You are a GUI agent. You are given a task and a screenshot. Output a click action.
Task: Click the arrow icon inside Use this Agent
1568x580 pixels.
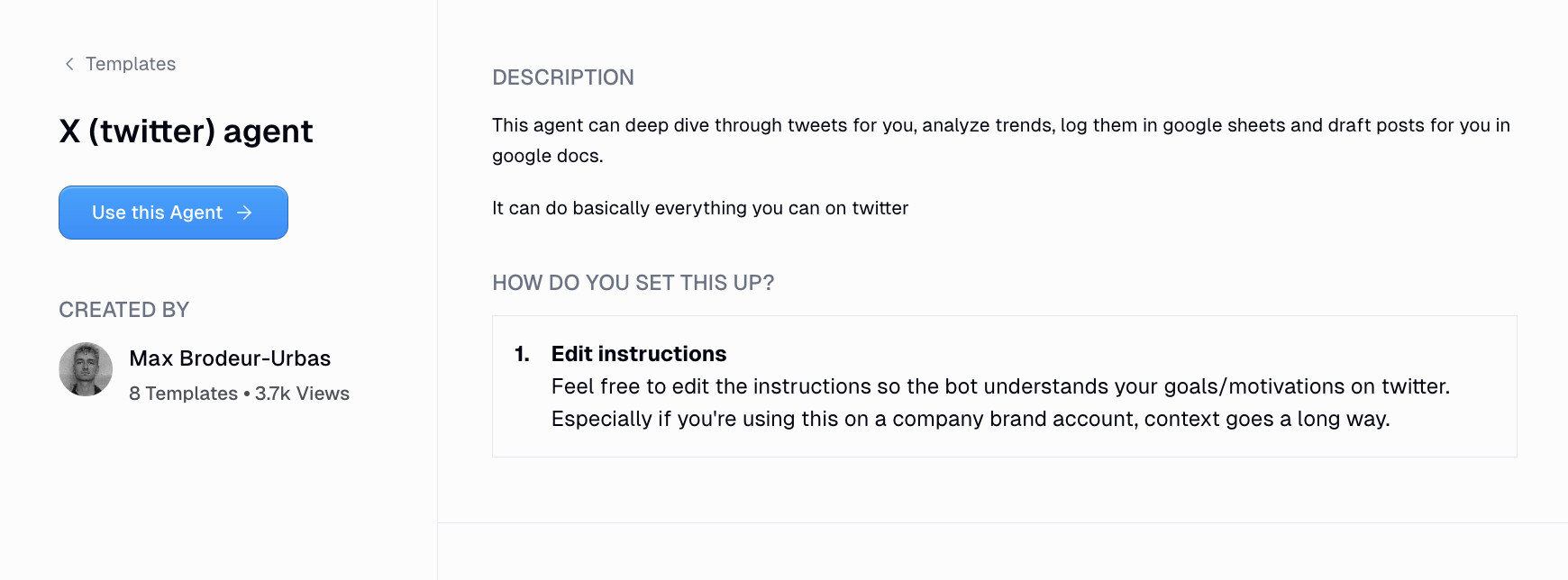click(x=244, y=213)
